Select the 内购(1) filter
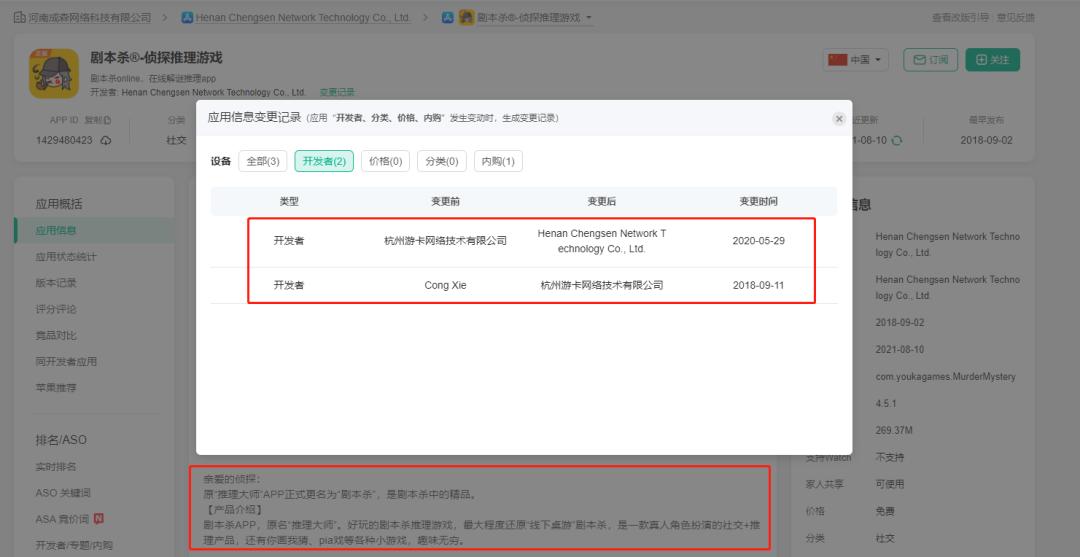1080x557 pixels. point(498,161)
